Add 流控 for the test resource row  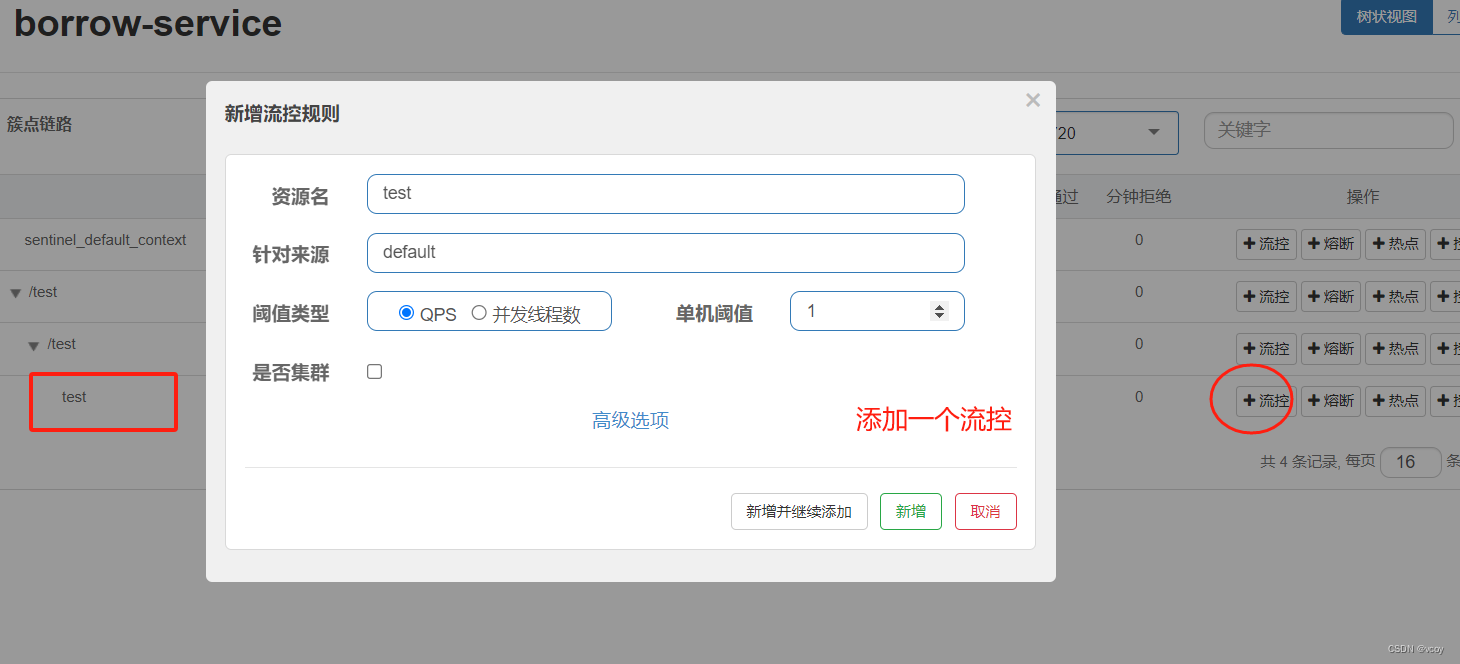(1266, 401)
